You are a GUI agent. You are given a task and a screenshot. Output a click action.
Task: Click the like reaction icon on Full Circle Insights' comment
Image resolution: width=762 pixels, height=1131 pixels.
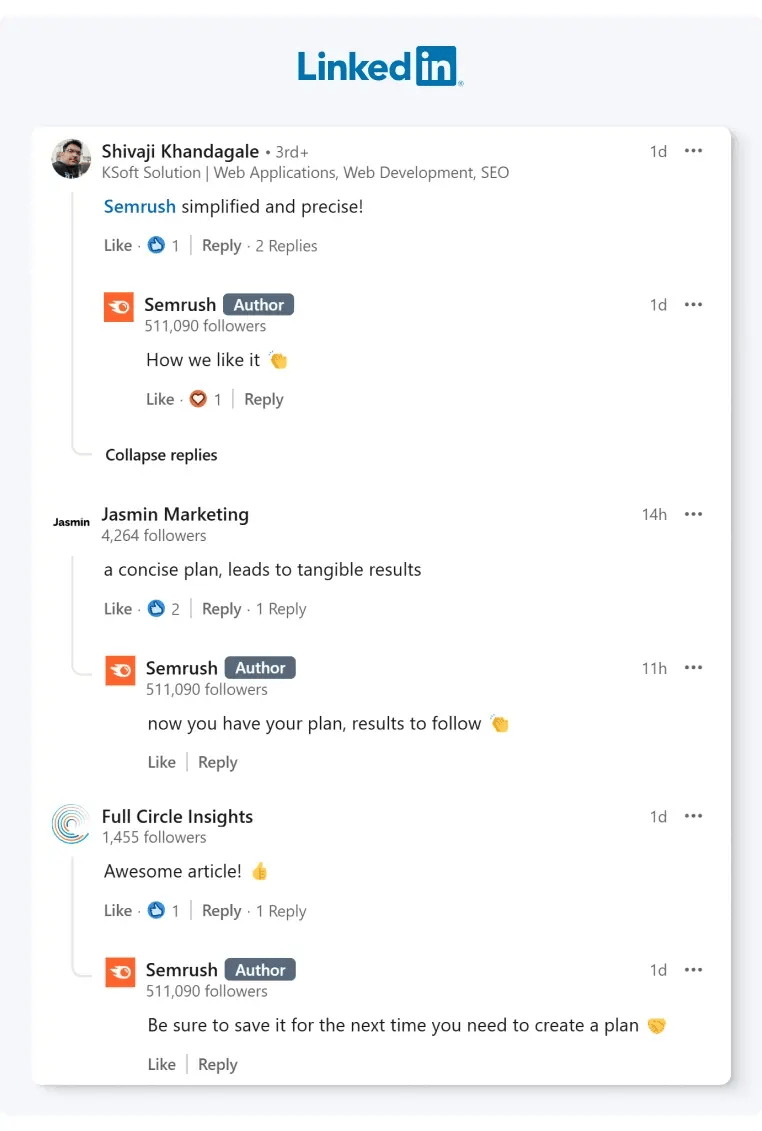click(x=156, y=910)
